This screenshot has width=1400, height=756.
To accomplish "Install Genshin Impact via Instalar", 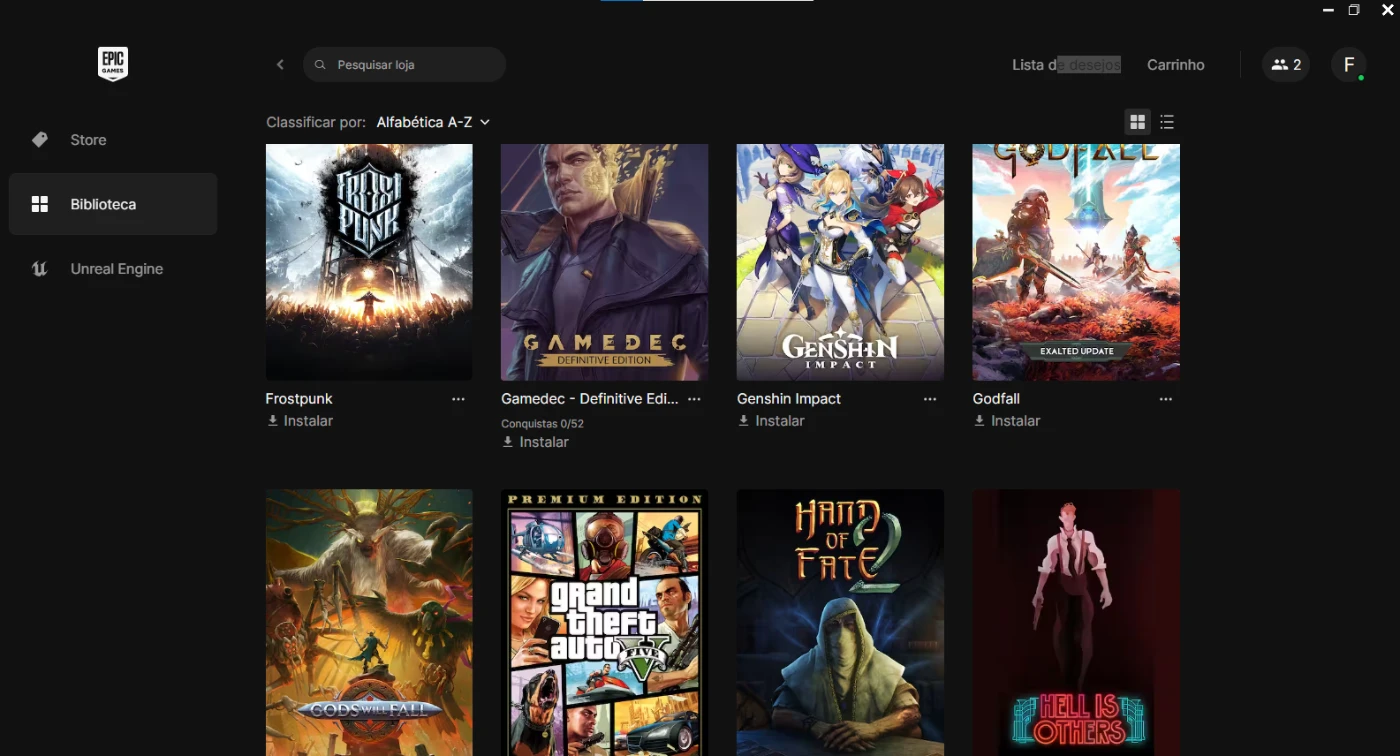I will tap(771, 421).
